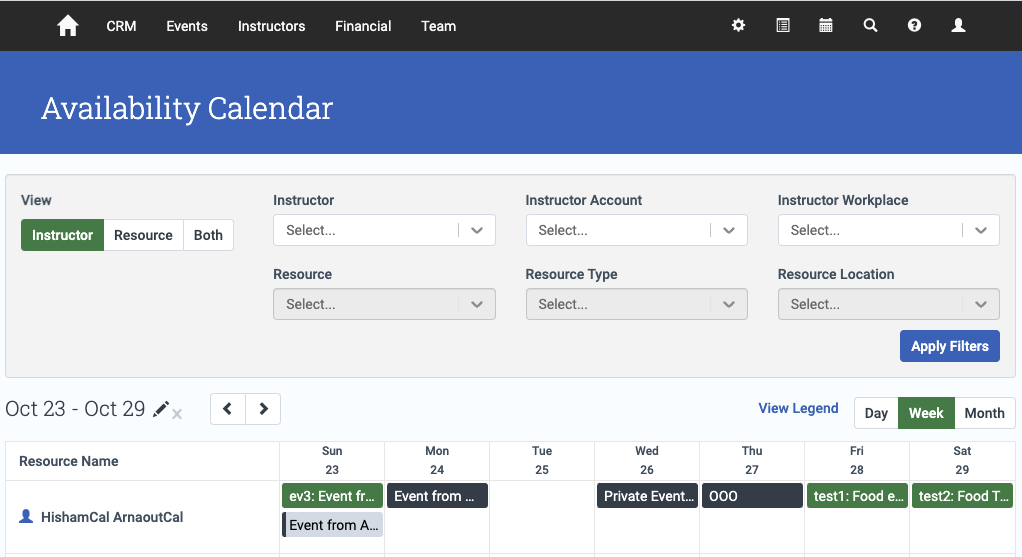The height and width of the screenshot is (557, 1022).
Task: Go to the Home icon
Action: coord(68,26)
